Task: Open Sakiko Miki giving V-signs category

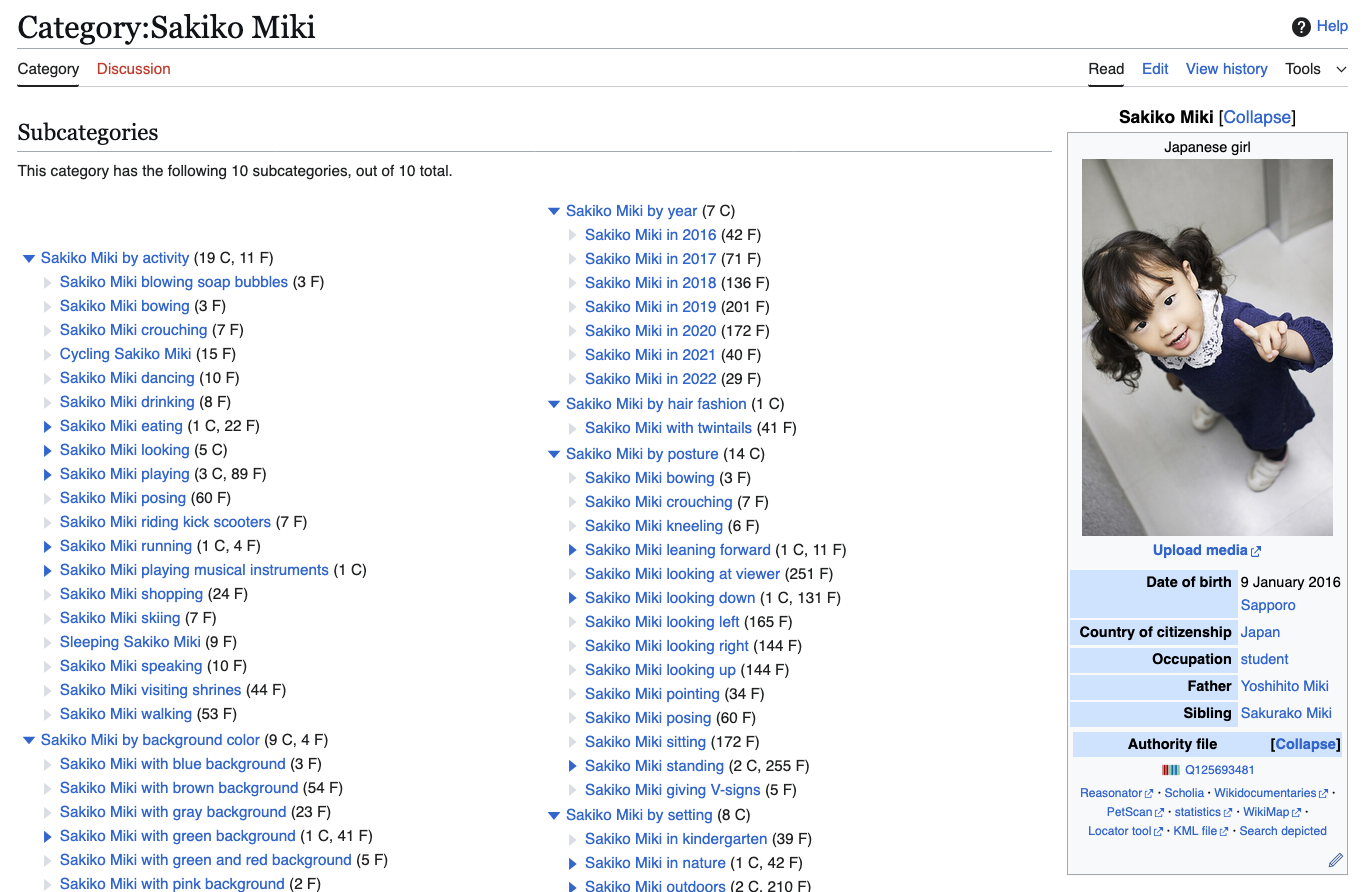Action: [673, 790]
